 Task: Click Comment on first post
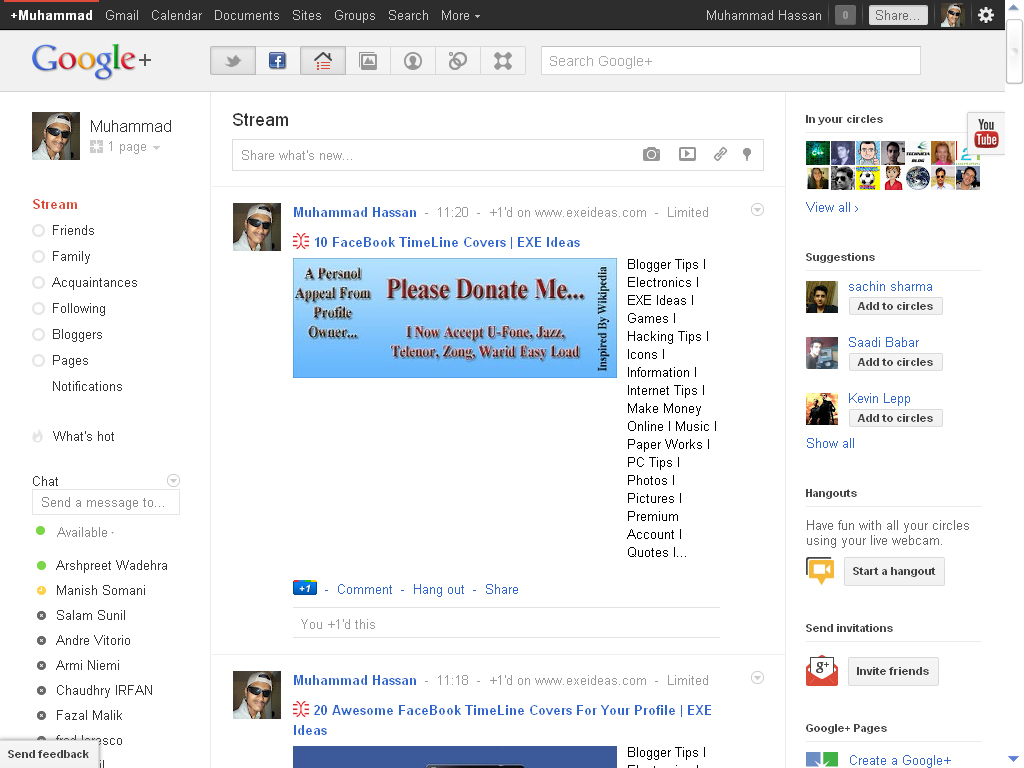pos(364,590)
